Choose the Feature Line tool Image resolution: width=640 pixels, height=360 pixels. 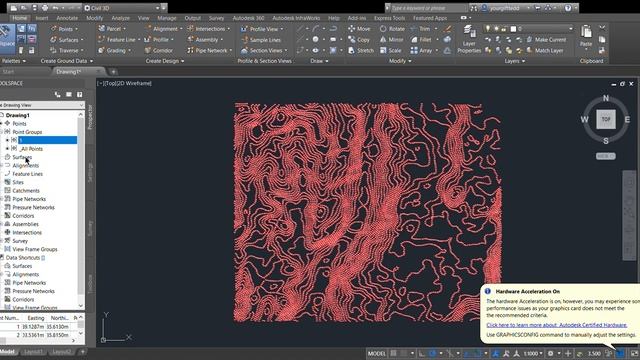click(118, 40)
